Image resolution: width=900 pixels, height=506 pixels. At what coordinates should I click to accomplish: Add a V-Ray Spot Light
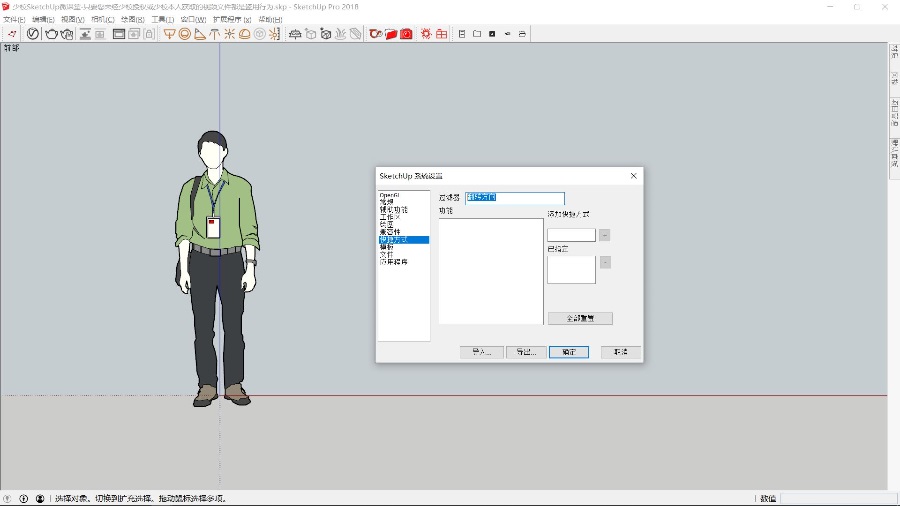point(199,34)
